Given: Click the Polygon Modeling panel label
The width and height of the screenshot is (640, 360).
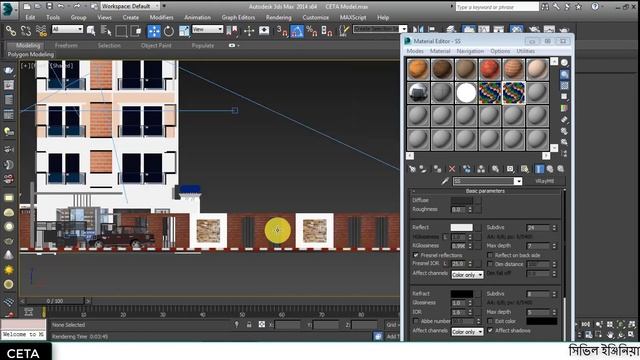Looking at the screenshot, I should pos(31,54).
